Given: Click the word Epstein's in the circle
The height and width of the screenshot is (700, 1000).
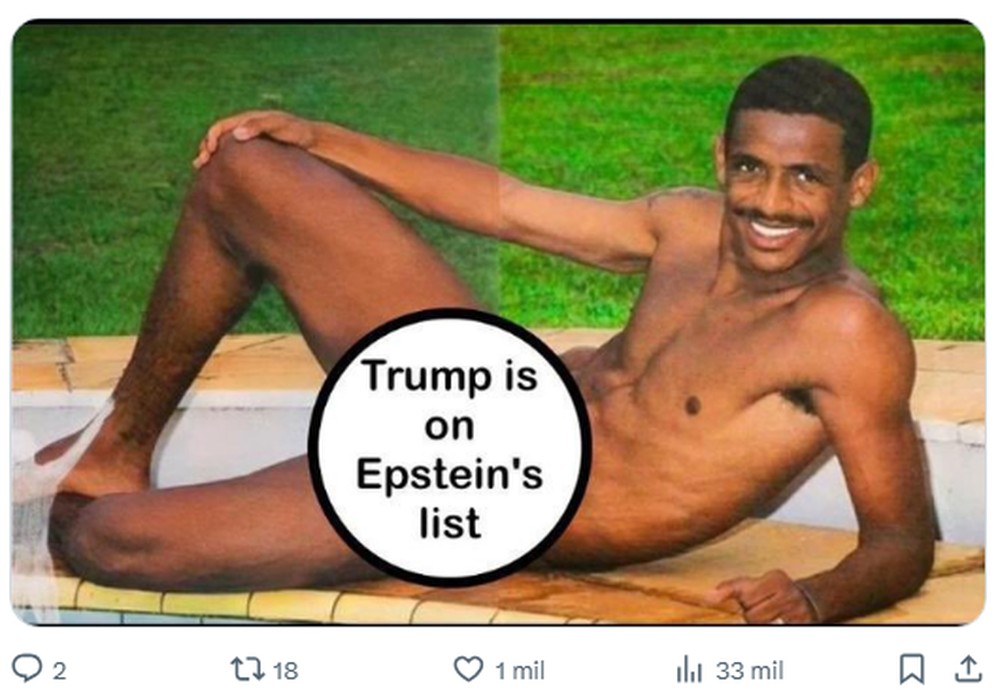Looking at the screenshot, I should pyautogui.click(x=450, y=475).
